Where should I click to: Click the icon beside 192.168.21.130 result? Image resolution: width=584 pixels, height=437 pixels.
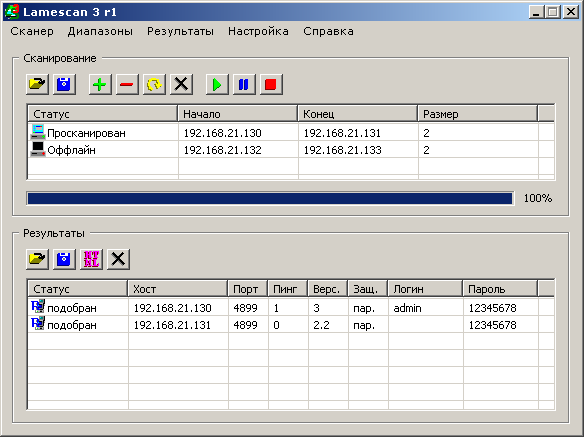tap(38, 307)
